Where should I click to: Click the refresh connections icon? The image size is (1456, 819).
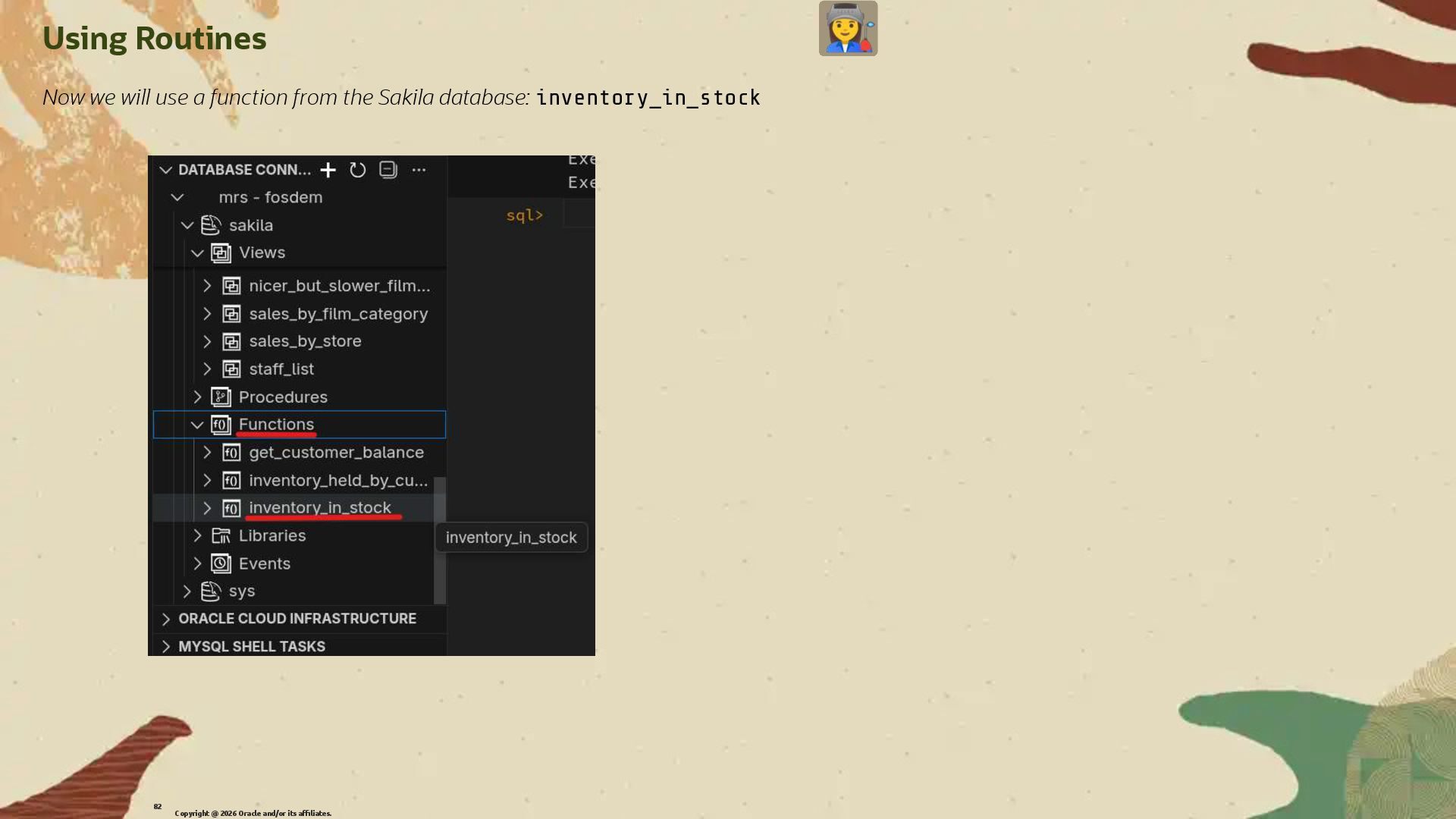pyautogui.click(x=358, y=170)
